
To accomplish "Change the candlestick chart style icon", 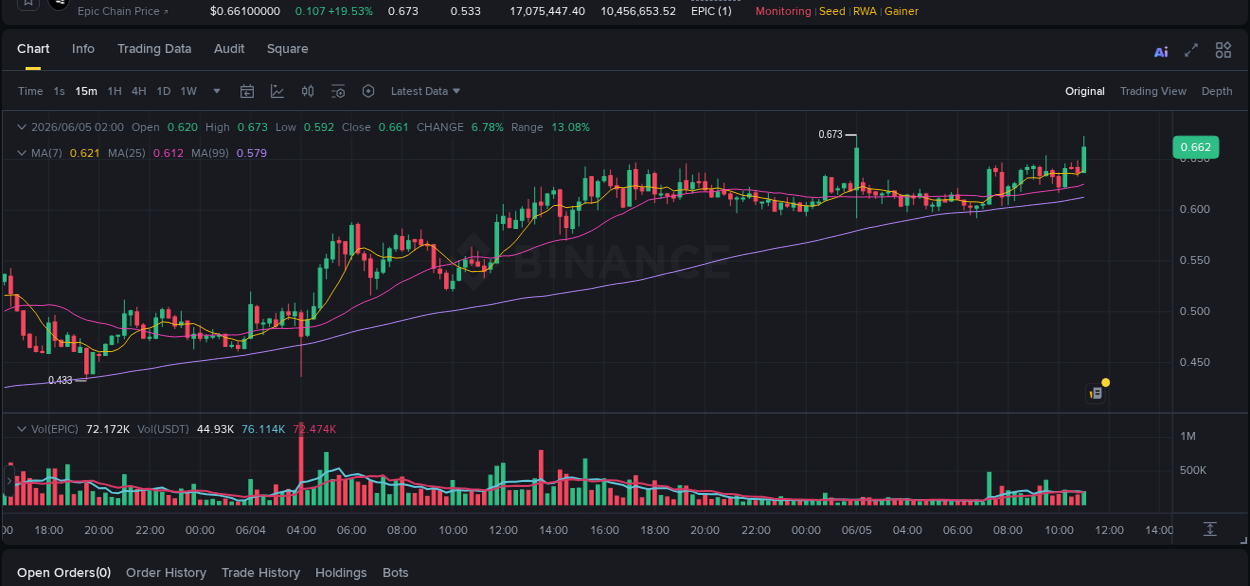I will click(x=308, y=91).
